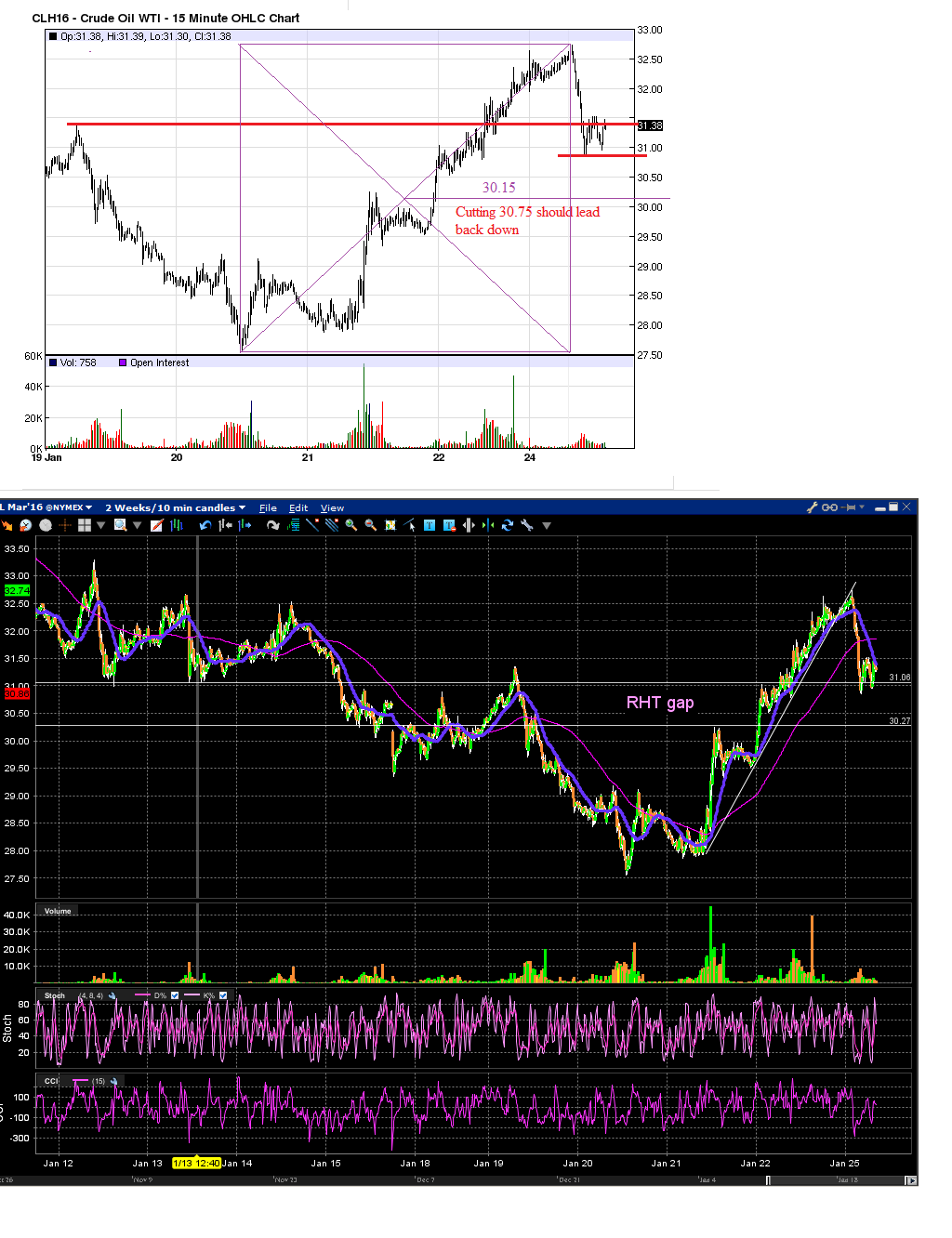Click the 30.27 horizontal line label
This screenshot has height=1238, width=952.
click(899, 721)
